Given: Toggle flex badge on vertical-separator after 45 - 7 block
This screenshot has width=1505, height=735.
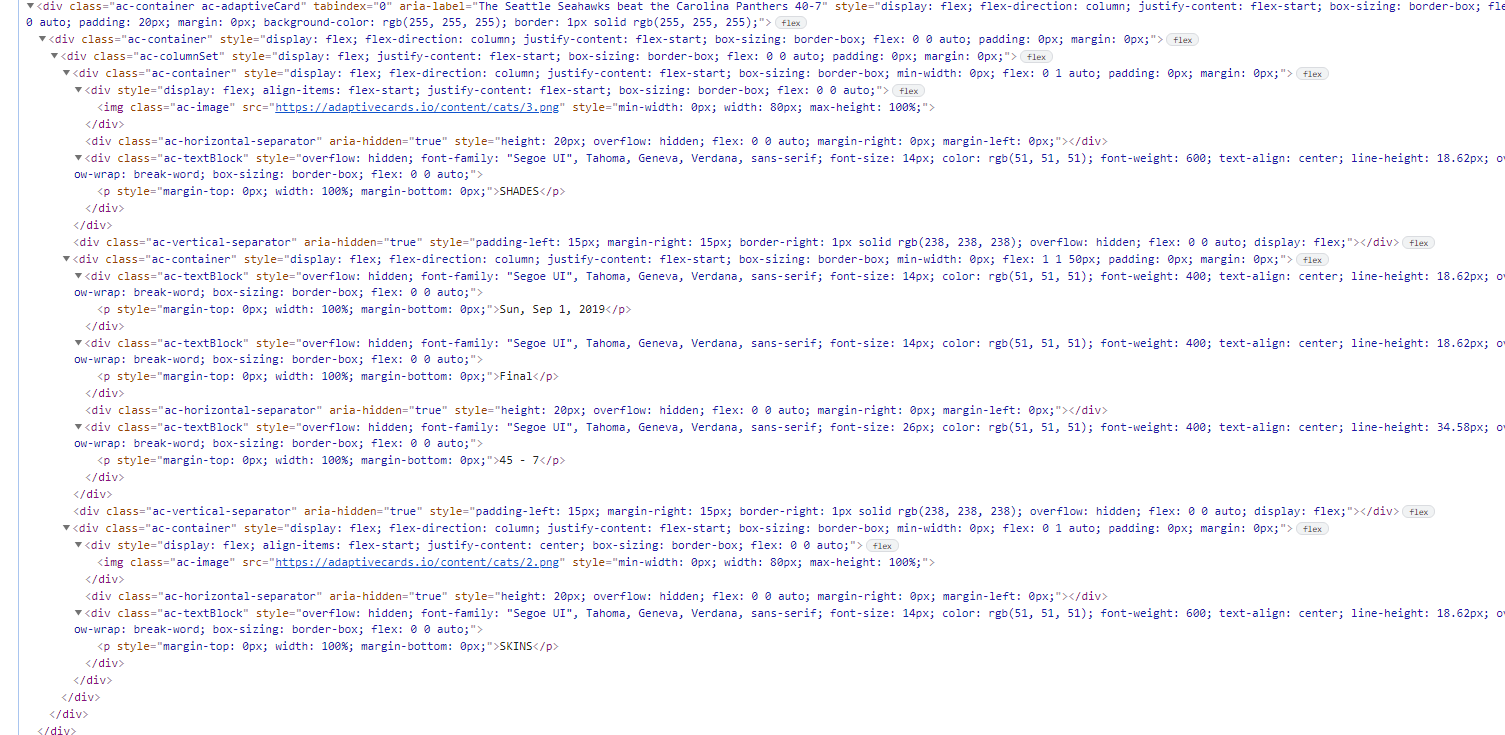Looking at the screenshot, I should coord(1418,512).
